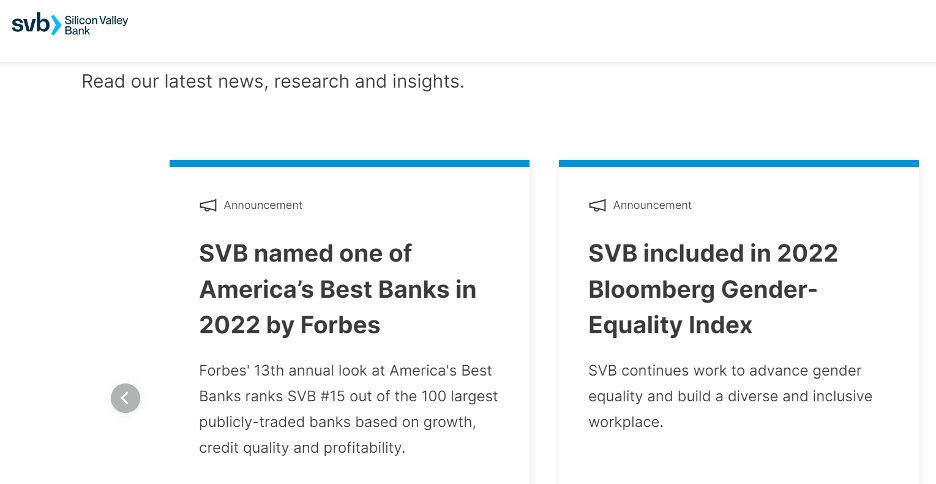Click the SVB Silicon Valley Bank logo
The image size is (936, 484).
pyautogui.click(x=70, y=24)
